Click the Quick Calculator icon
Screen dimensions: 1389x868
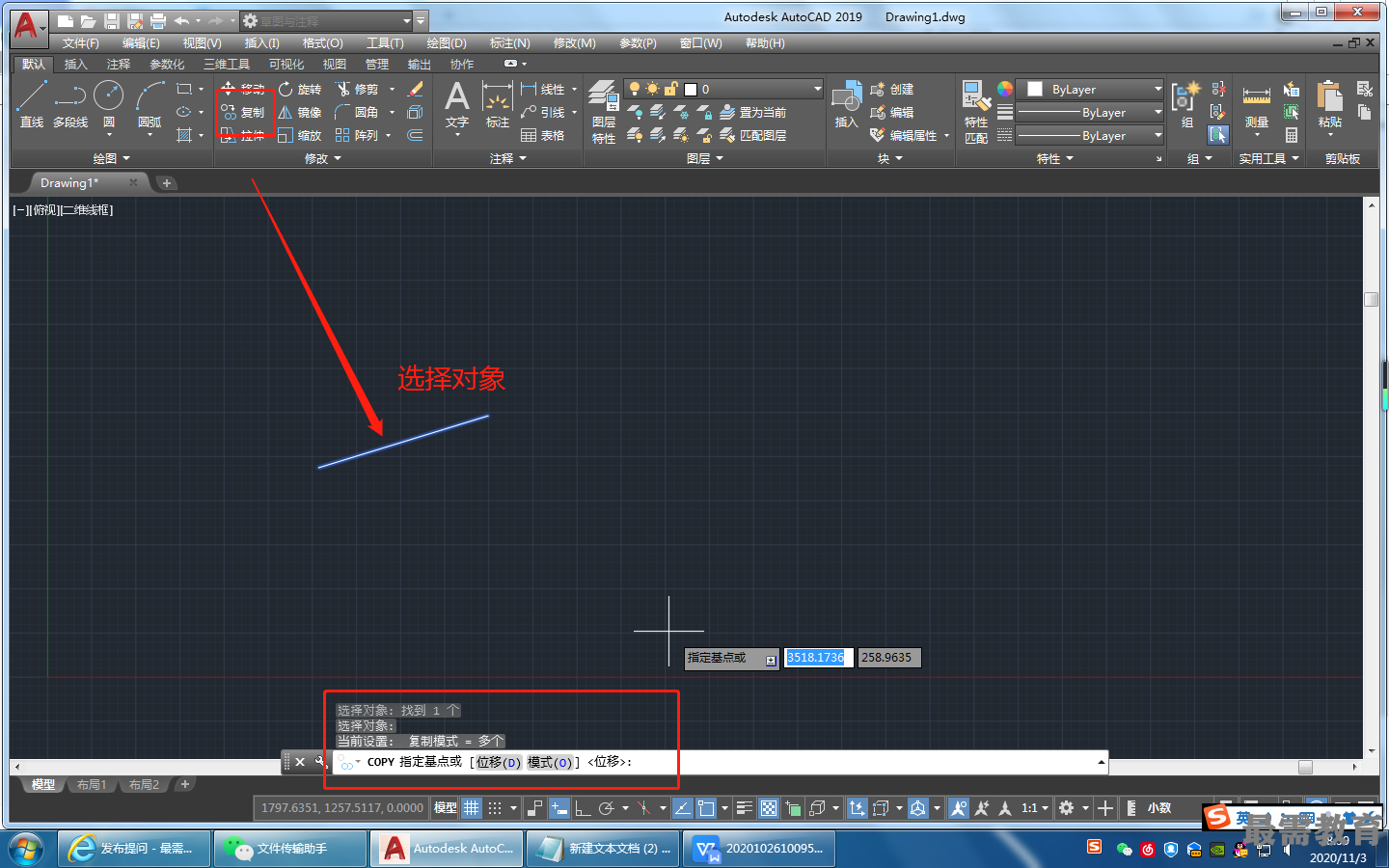click(1292, 135)
